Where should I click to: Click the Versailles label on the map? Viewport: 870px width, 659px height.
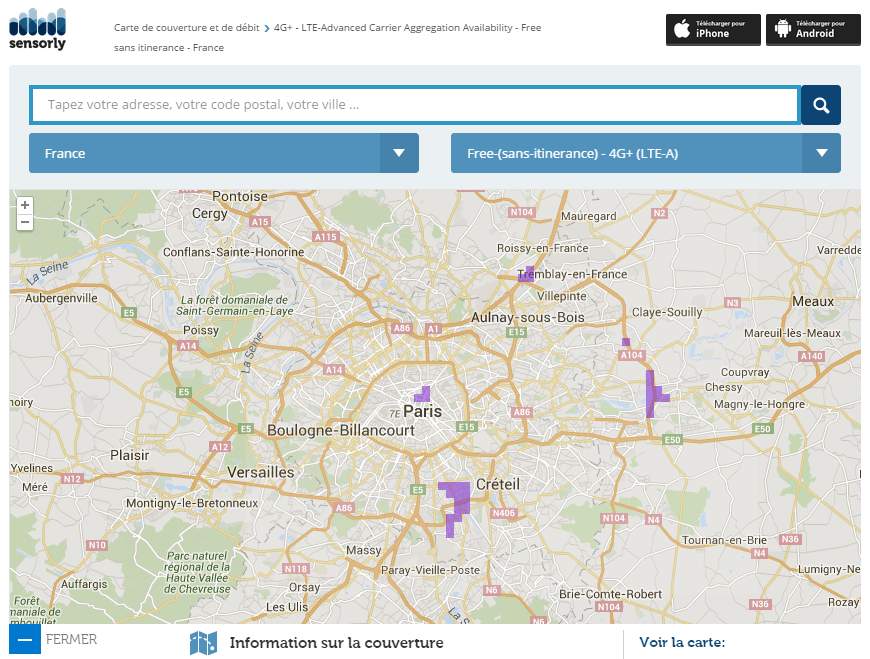point(261,471)
